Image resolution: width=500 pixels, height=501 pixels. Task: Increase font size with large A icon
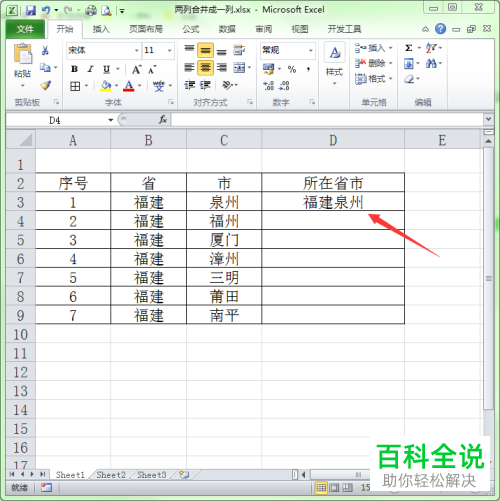(x=136, y=70)
